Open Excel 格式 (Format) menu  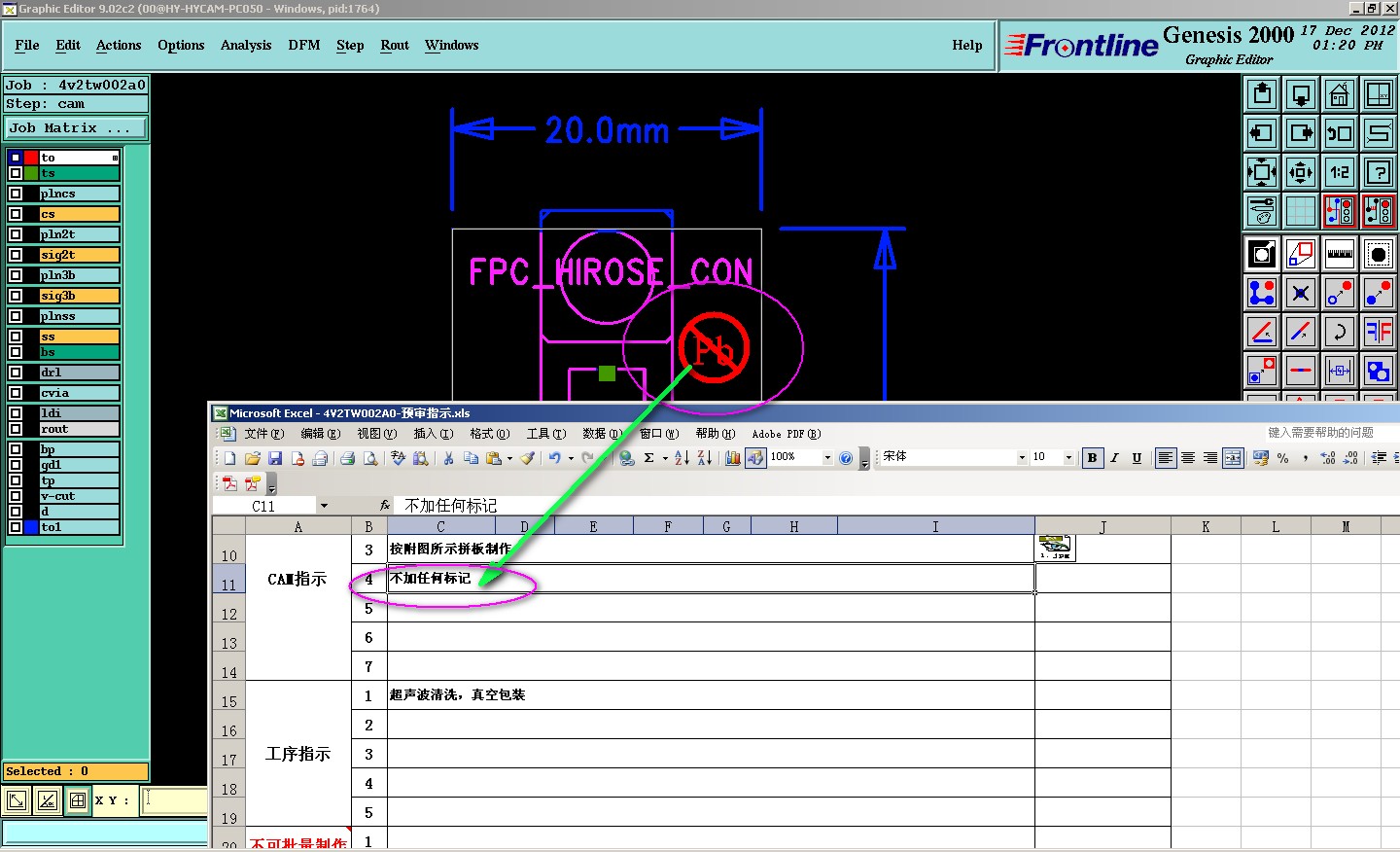pyautogui.click(x=489, y=434)
